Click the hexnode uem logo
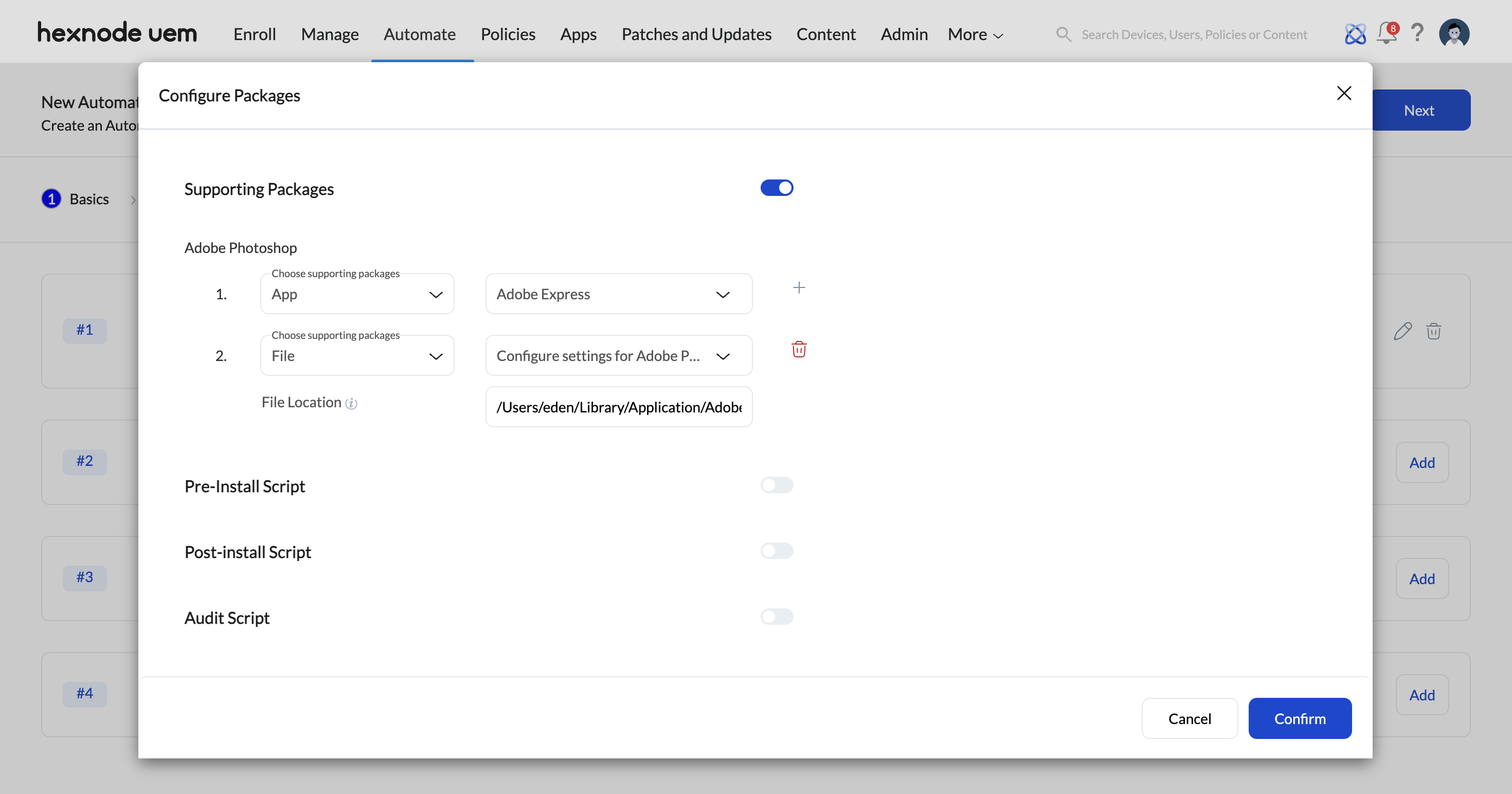 point(117,33)
